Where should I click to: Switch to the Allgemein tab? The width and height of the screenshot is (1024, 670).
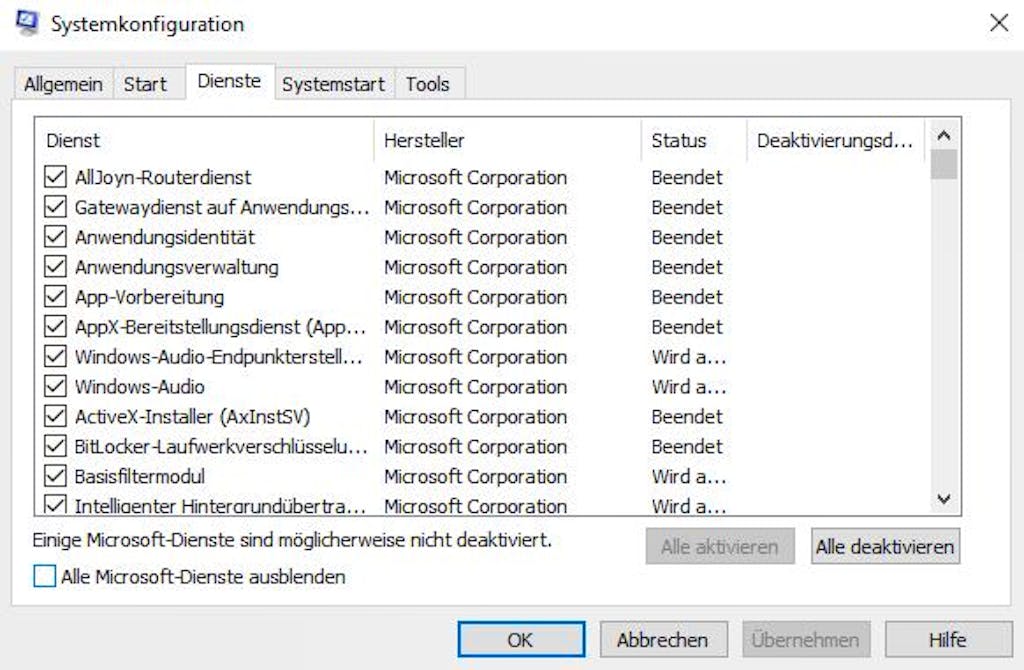pyautogui.click(x=63, y=84)
